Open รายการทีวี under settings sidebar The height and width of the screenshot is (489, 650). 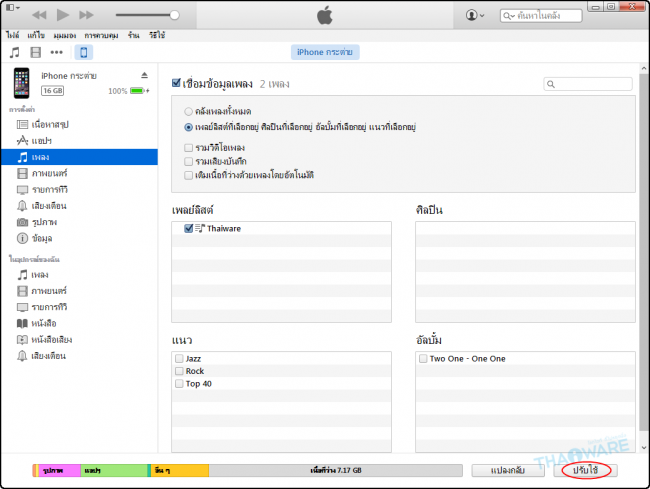(79, 189)
